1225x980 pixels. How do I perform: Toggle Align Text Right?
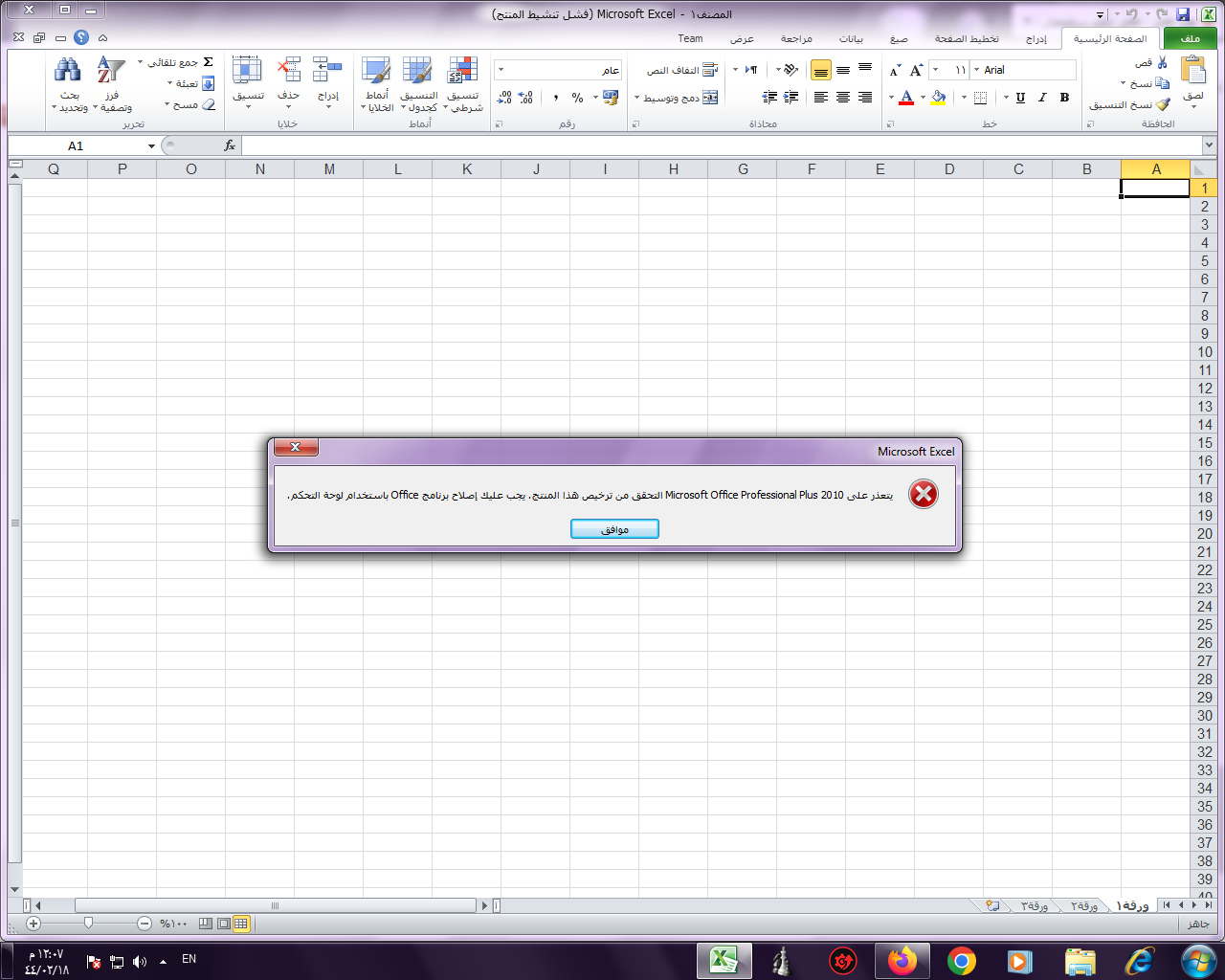(x=865, y=98)
